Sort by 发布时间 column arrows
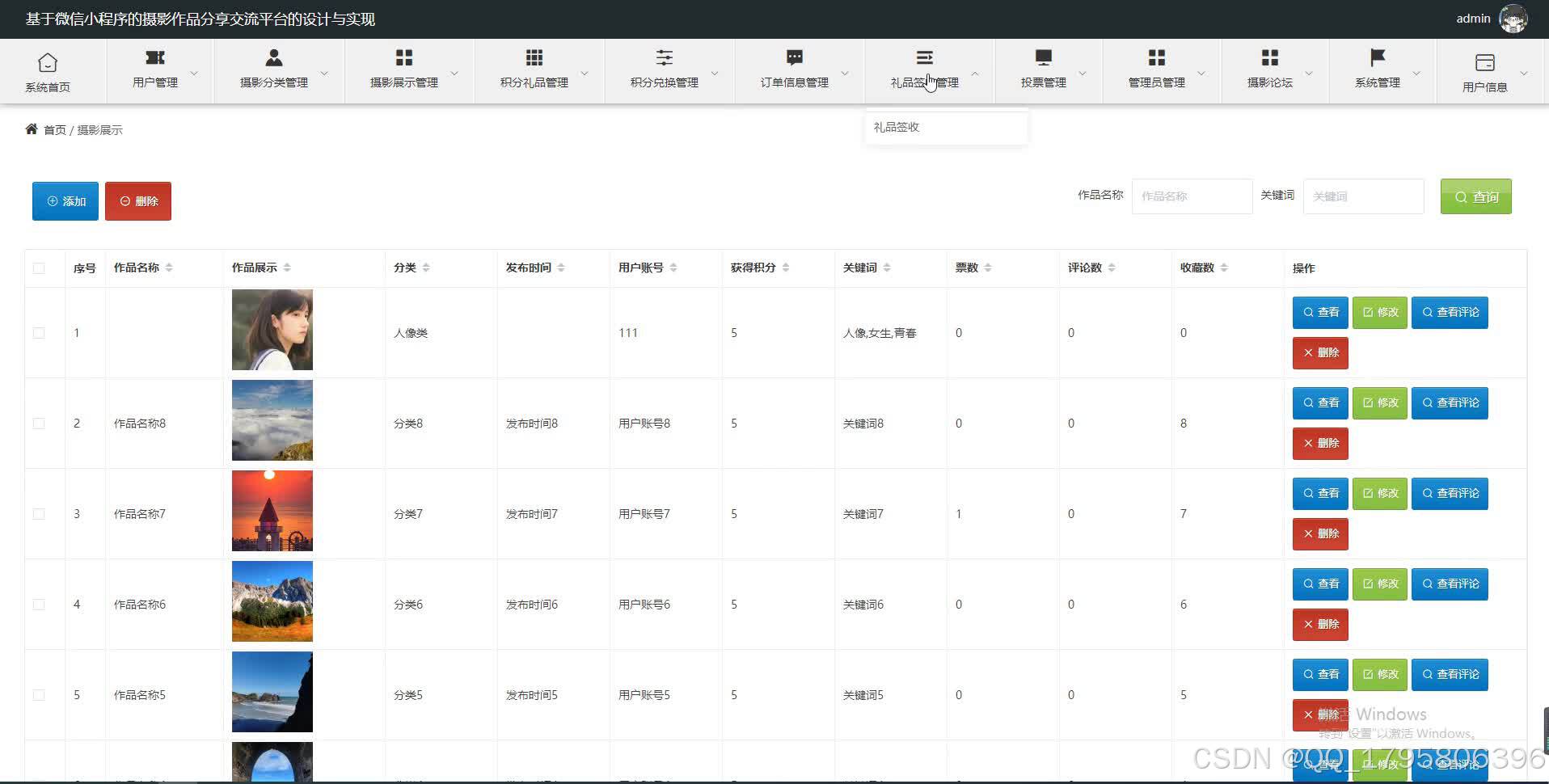 coord(561,268)
